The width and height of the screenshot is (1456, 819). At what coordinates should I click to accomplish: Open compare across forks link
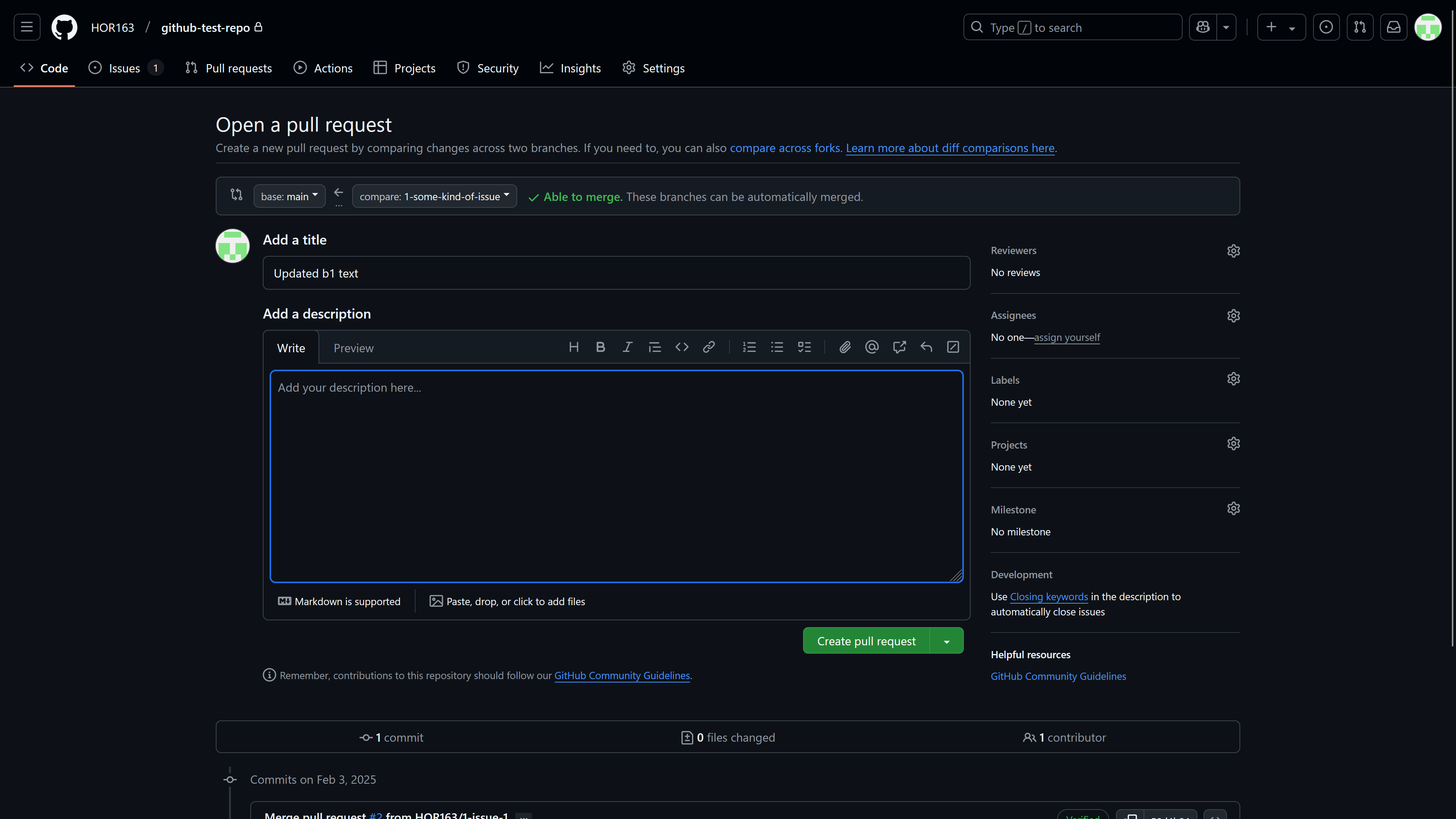(x=784, y=148)
